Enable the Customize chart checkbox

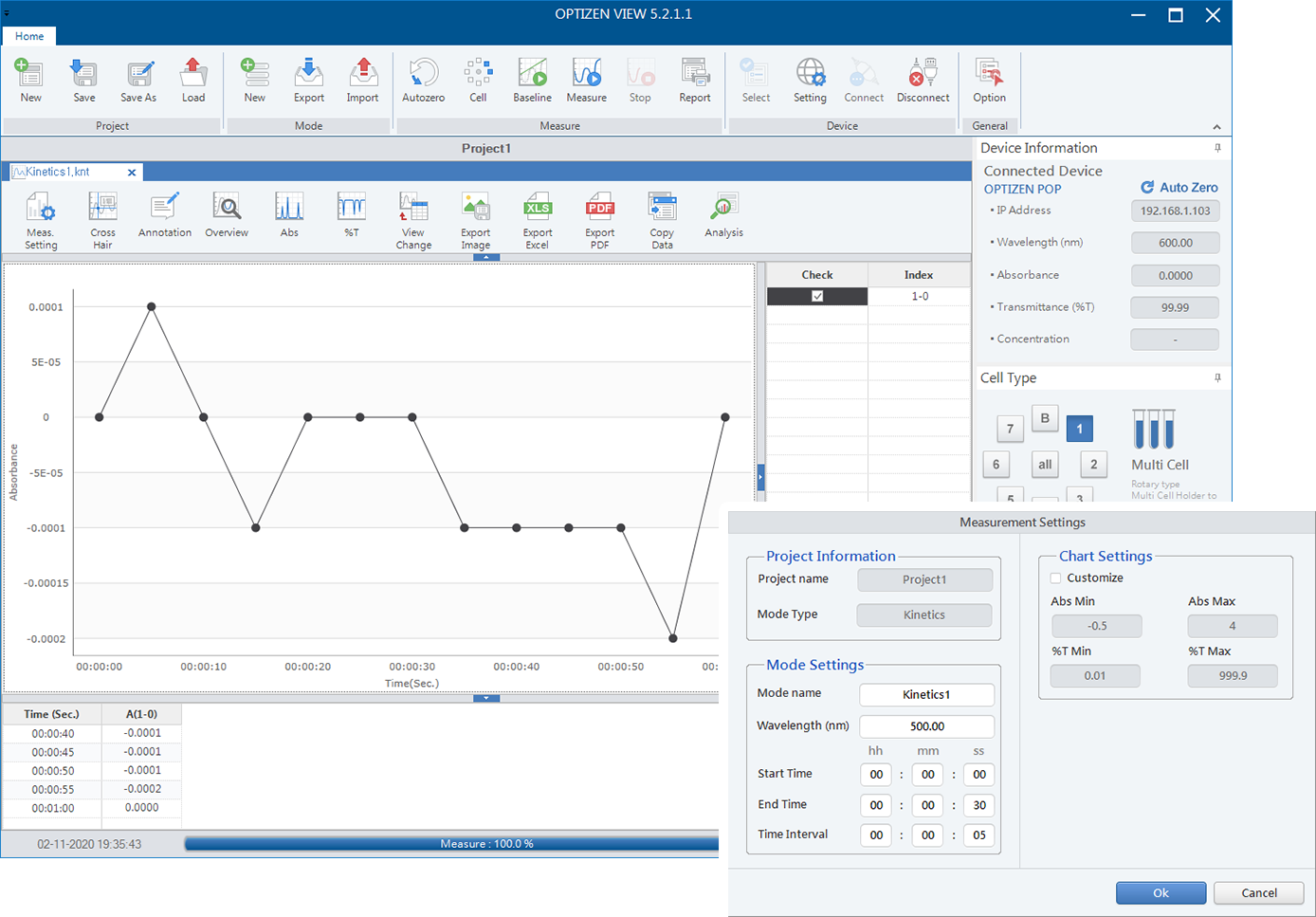[x=1055, y=578]
